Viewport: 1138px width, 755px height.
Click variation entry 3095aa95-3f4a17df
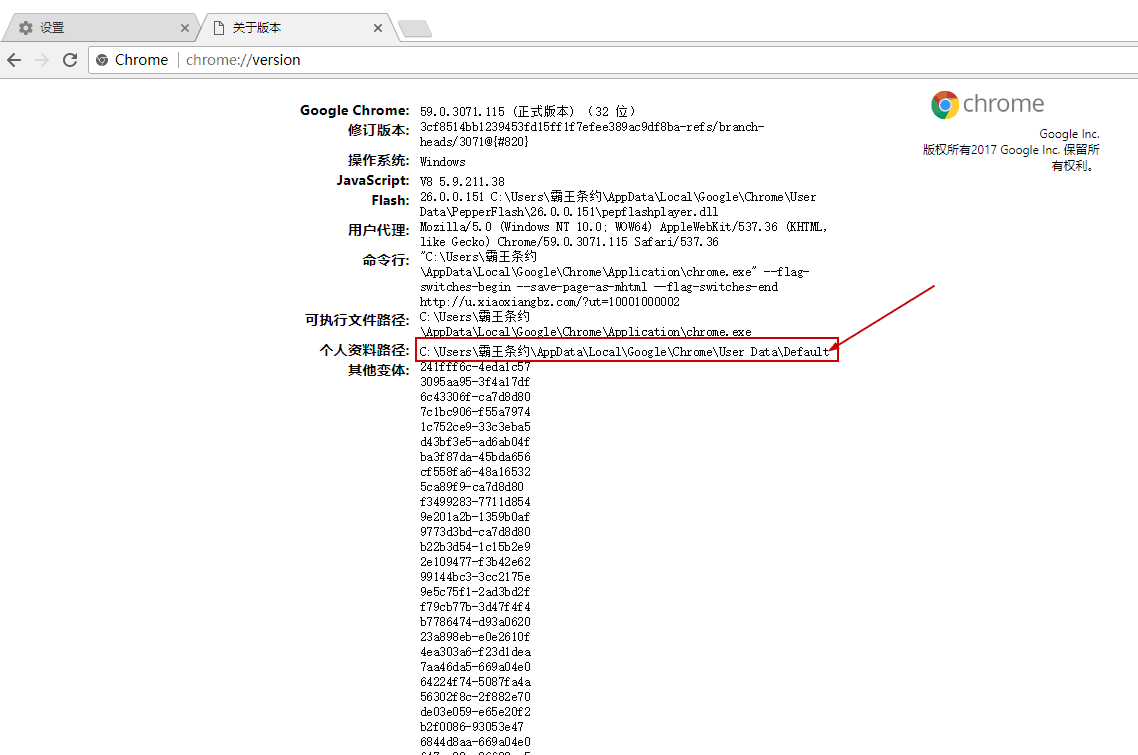click(x=475, y=382)
